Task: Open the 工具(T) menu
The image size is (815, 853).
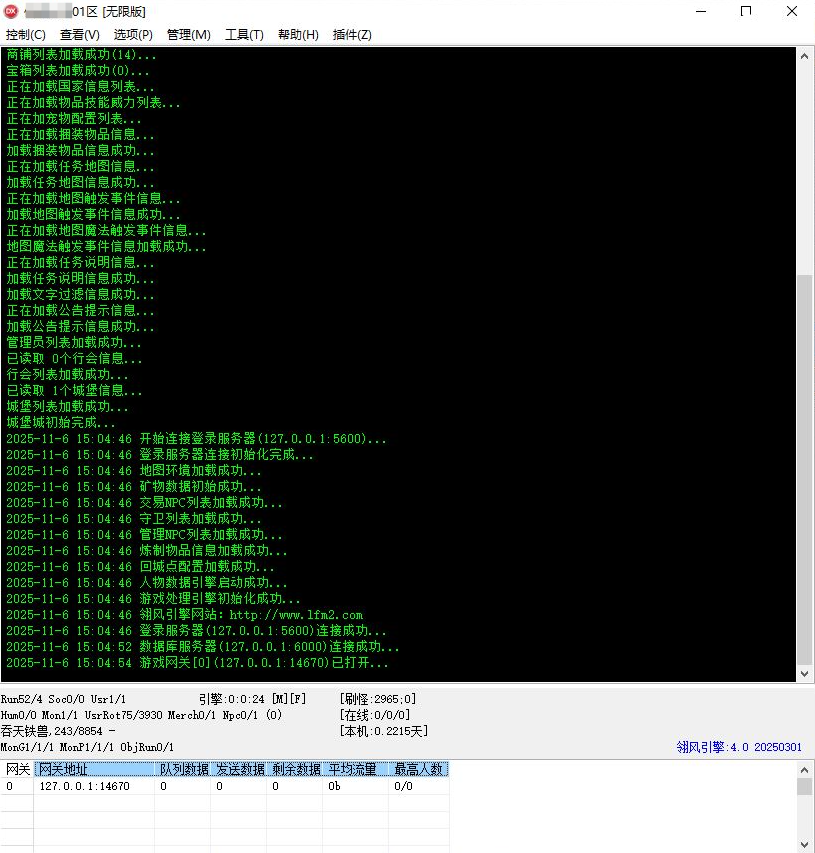Action: 244,34
